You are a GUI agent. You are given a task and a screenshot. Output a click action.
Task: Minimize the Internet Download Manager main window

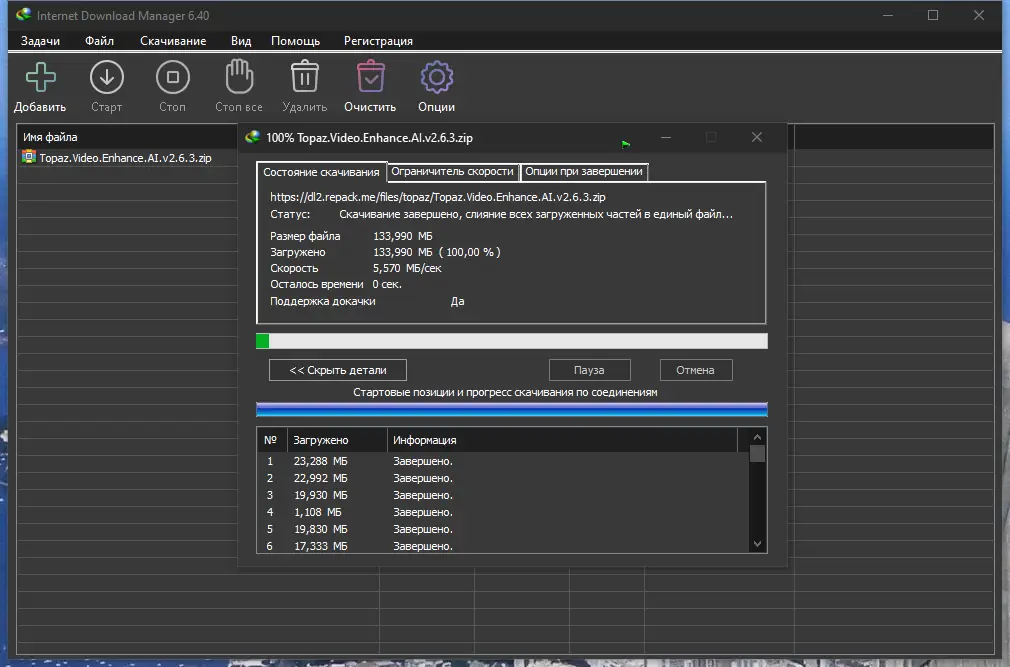click(888, 15)
